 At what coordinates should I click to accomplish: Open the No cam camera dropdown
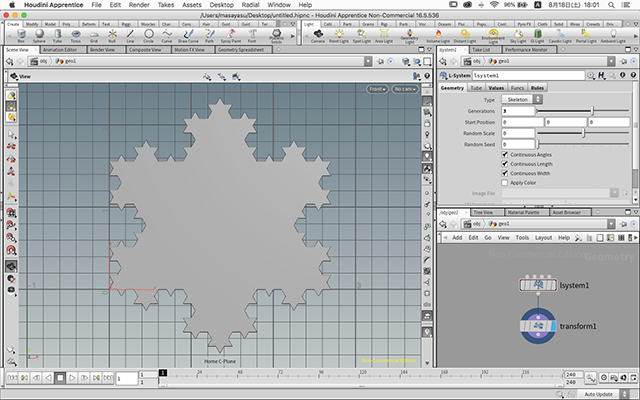pos(405,89)
